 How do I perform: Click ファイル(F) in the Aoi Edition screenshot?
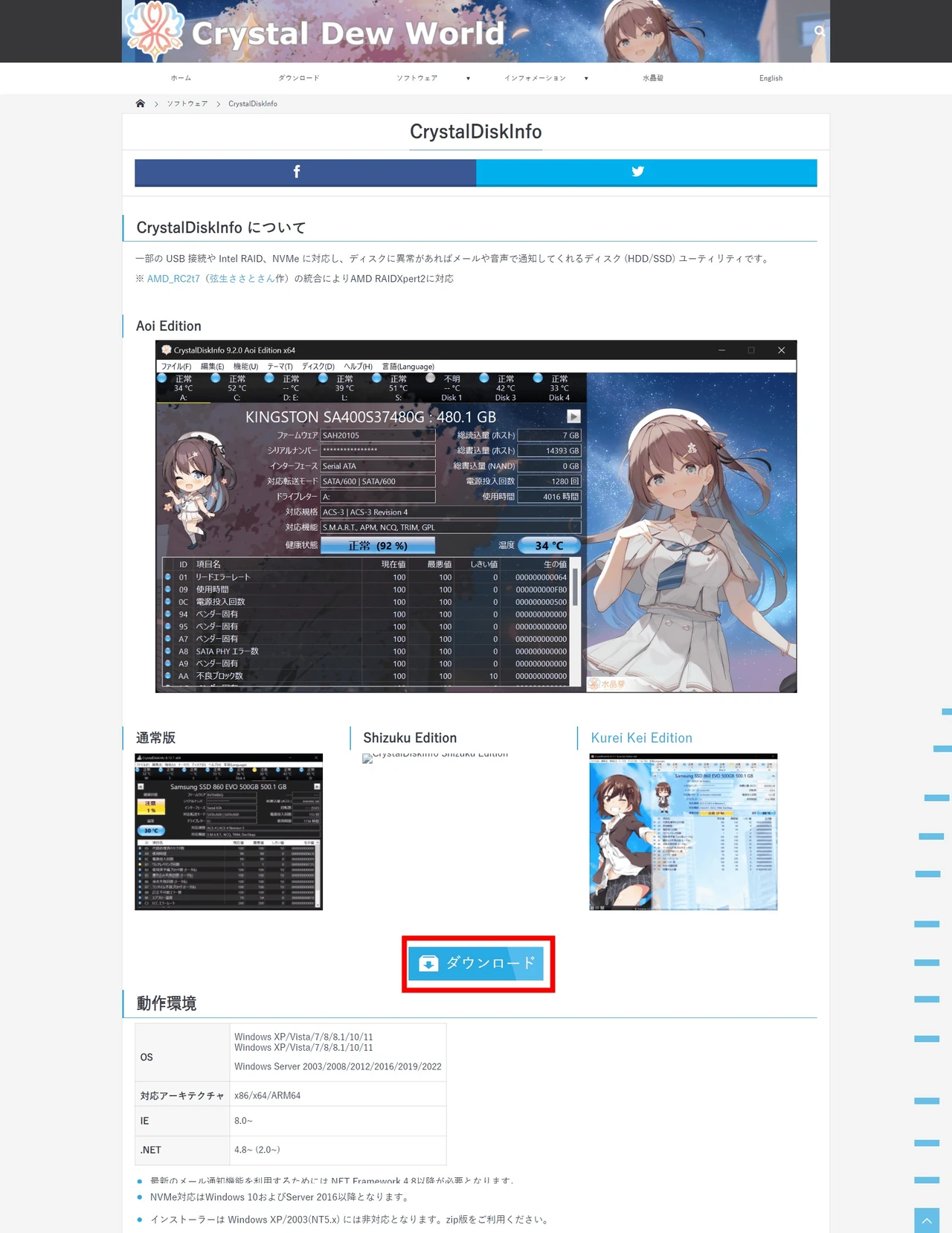coord(176,367)
